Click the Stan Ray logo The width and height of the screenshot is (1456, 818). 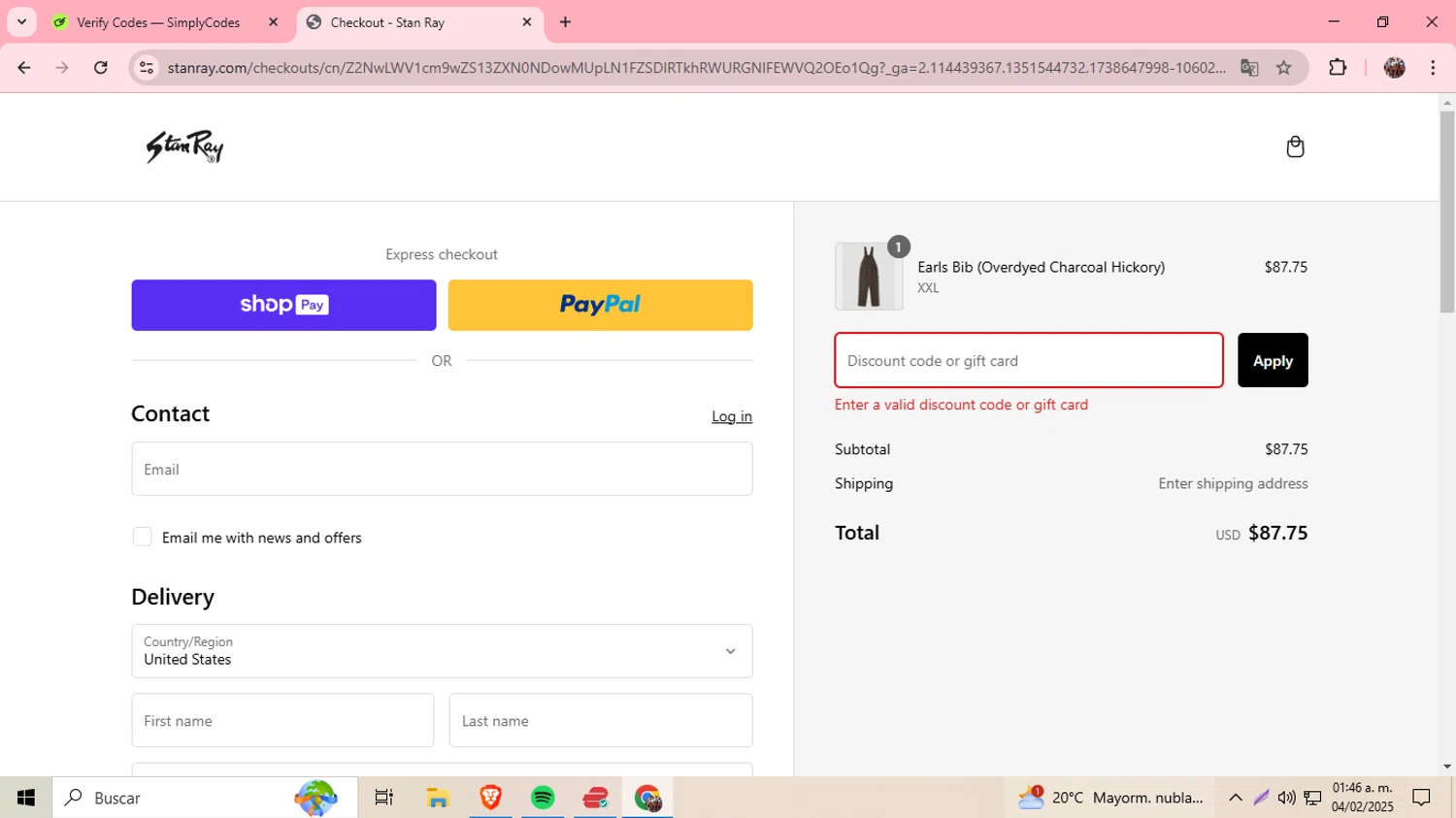click(x=184, y=147)
